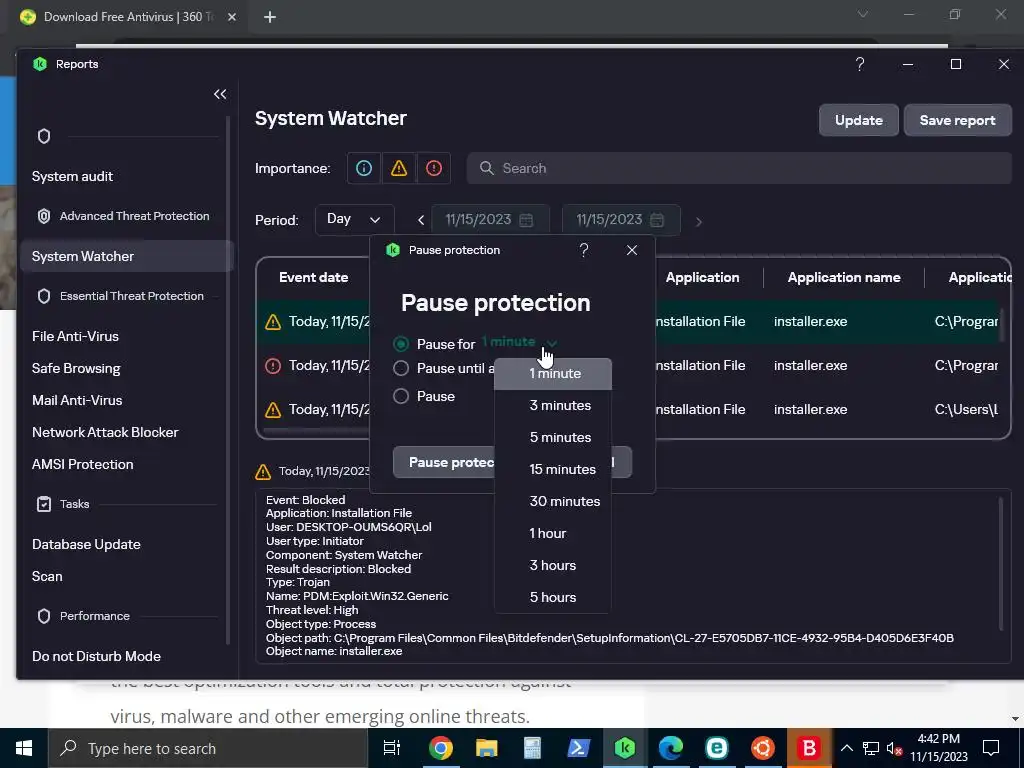Close the 360 Total Security browser tab
The width and height of the screenshot is (1024, 768).
click(232, 17)
